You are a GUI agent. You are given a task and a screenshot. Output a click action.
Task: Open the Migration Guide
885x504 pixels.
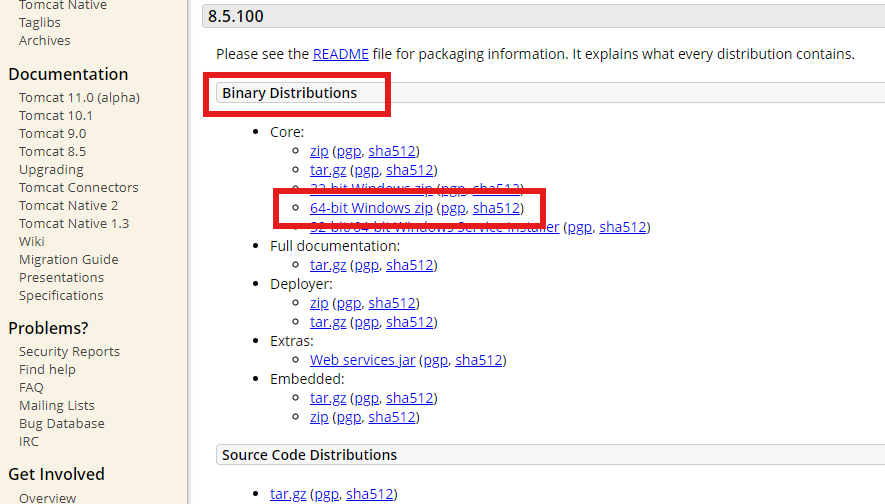click(69, 260)
